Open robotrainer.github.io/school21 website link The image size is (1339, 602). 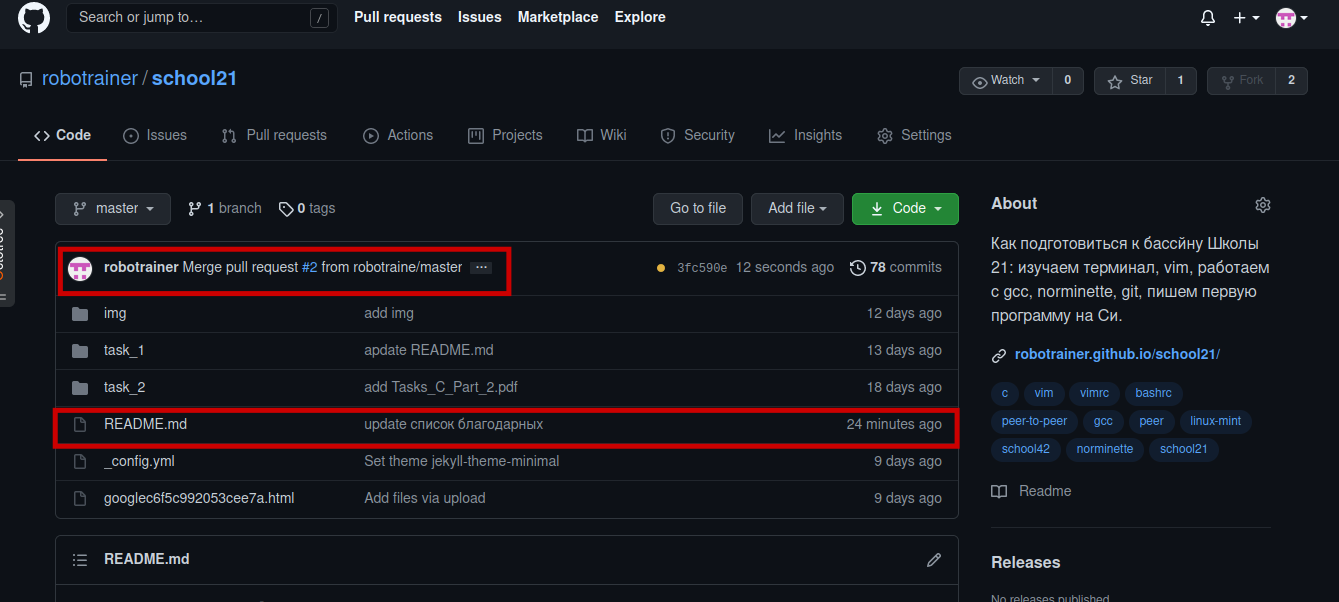1117,354
